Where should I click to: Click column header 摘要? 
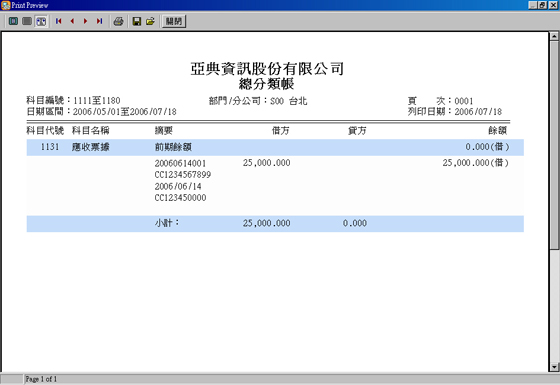[x=164, y=130]
